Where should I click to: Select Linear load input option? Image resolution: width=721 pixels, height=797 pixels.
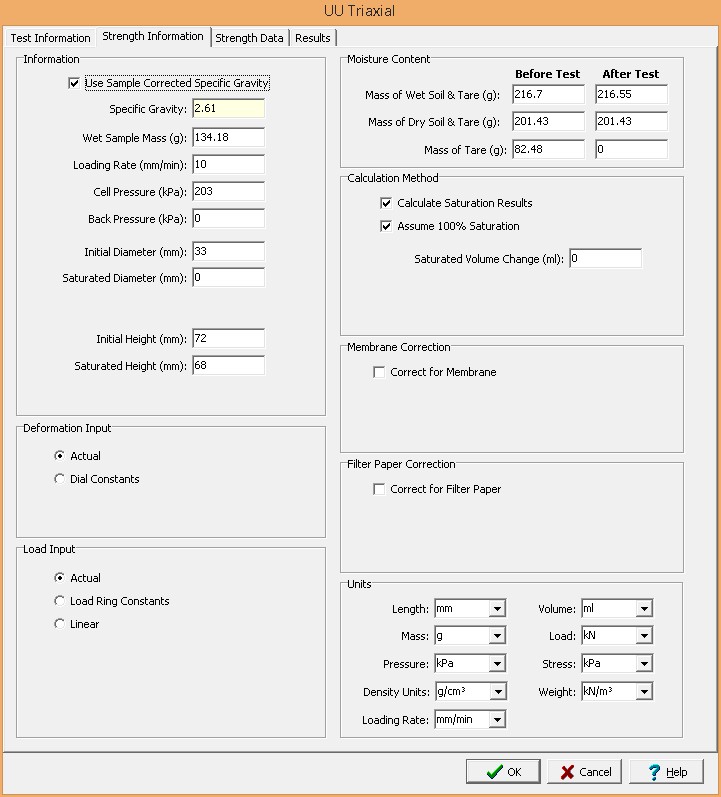coord(60,624)
